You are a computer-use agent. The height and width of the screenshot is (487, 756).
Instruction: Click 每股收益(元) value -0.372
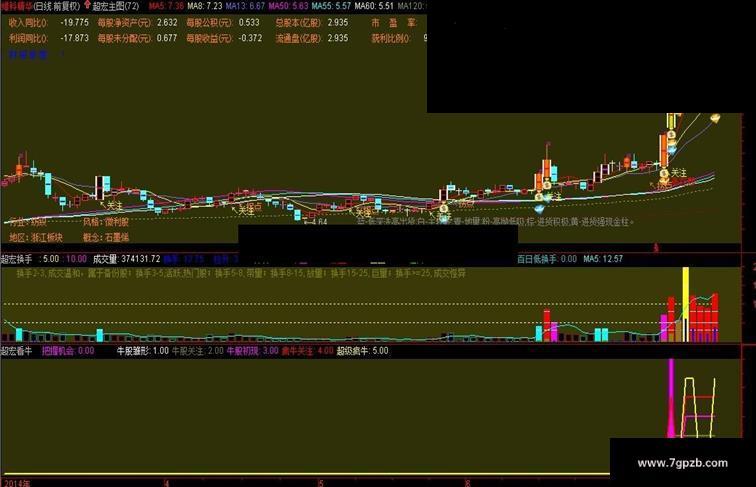click(x=250, y=38)
